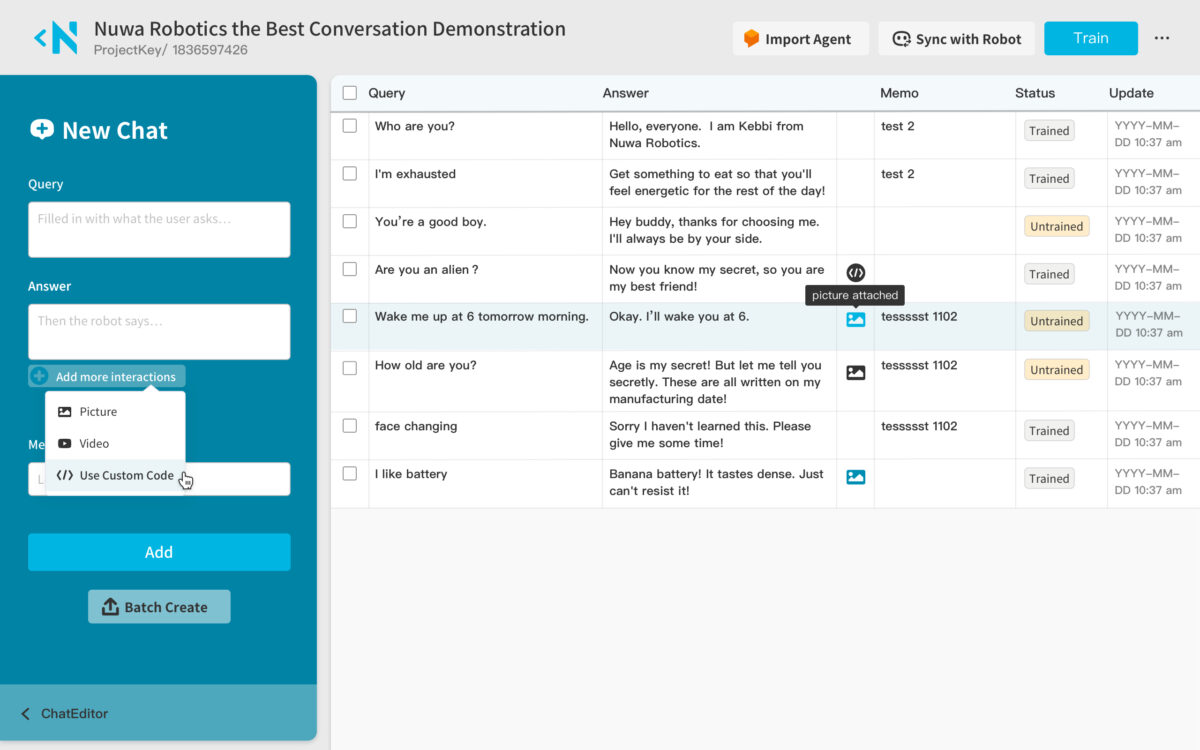Check the 'Who are you?' row checkbox
1200x750 pixels.
click(x=349, y=126)
